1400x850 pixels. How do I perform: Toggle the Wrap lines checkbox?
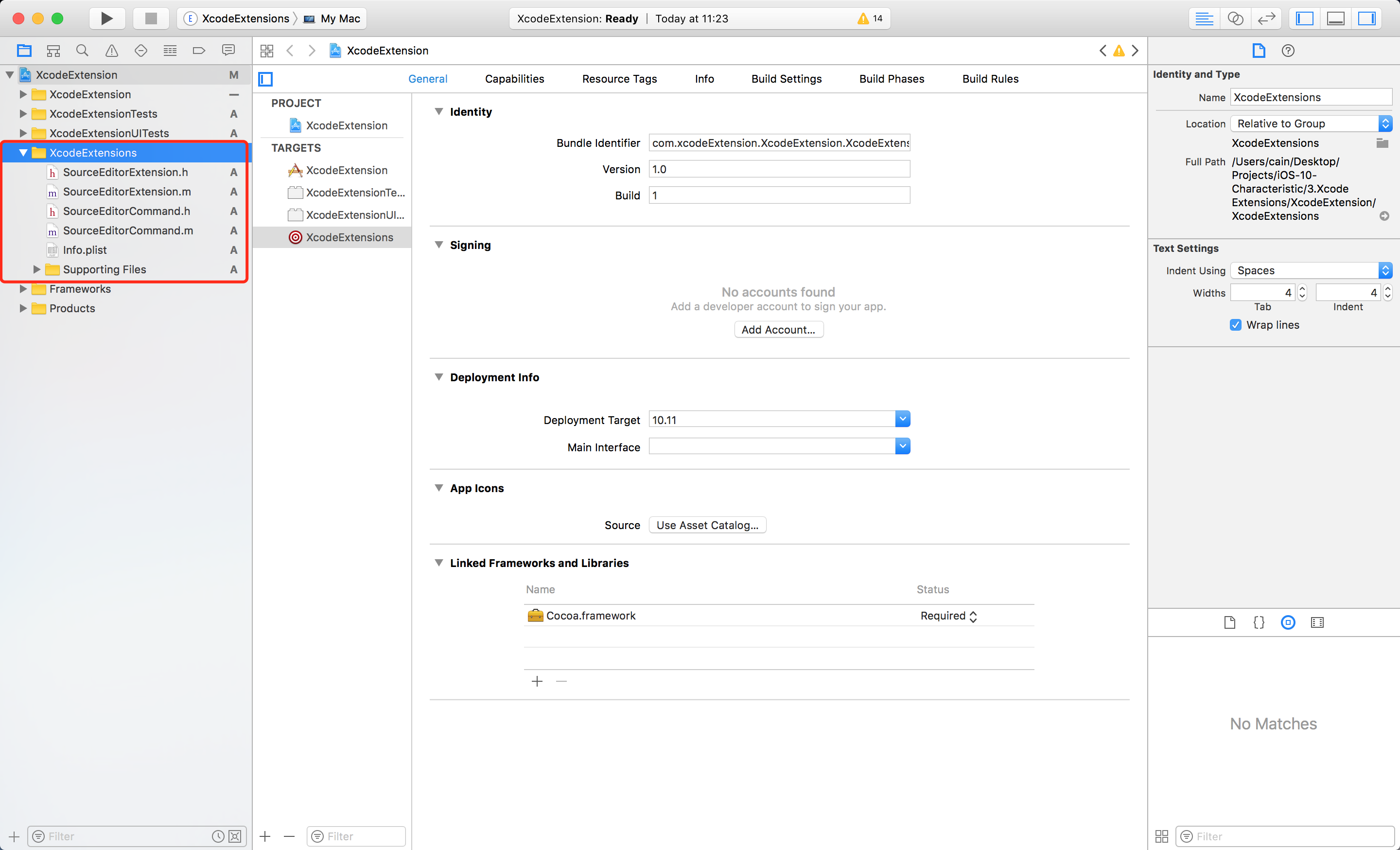(x=1235, y=325)
